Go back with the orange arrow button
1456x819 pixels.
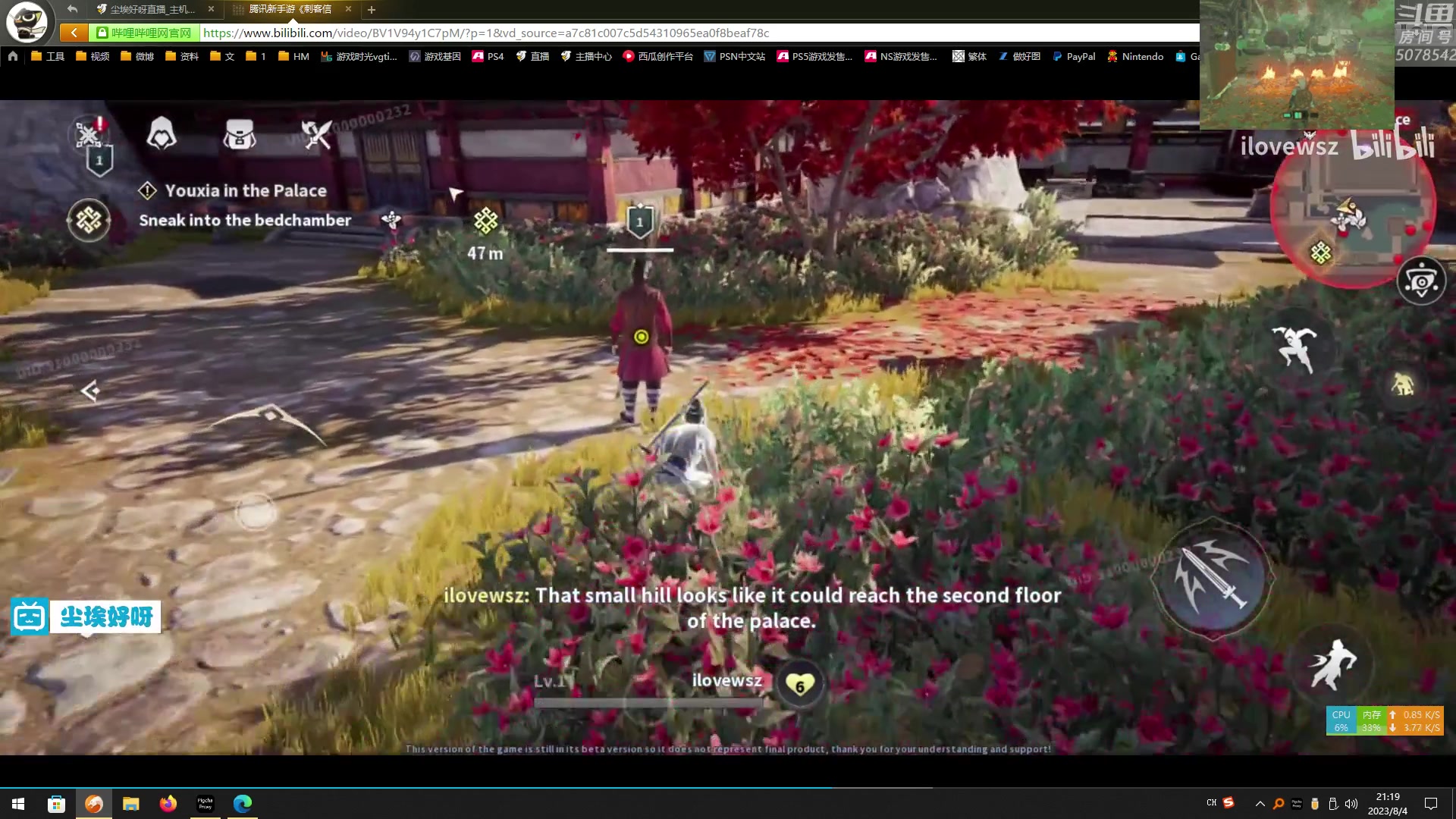pos(74,33)
